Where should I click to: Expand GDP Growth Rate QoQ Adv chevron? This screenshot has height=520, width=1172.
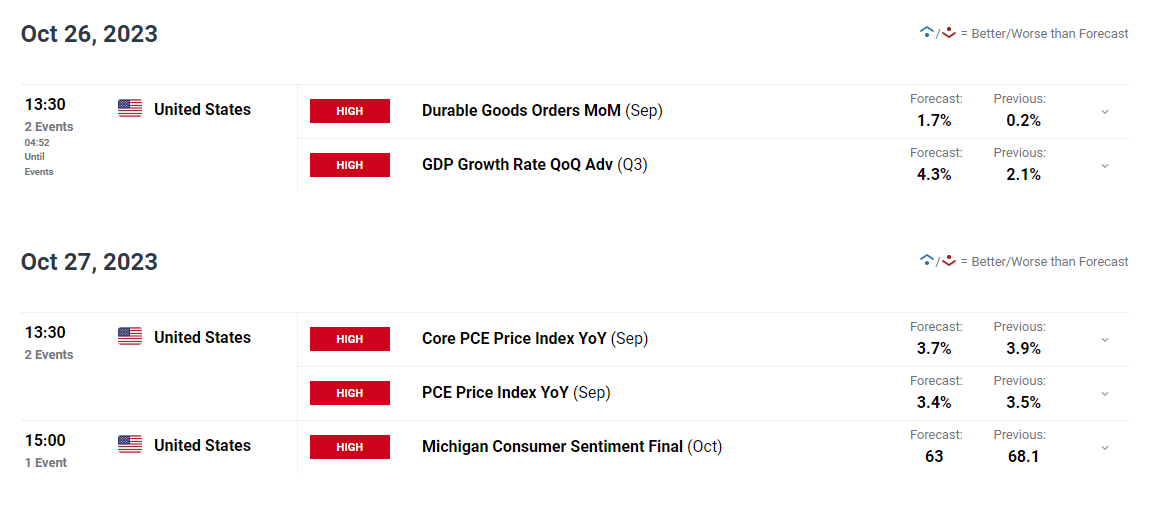(1105, 166)
